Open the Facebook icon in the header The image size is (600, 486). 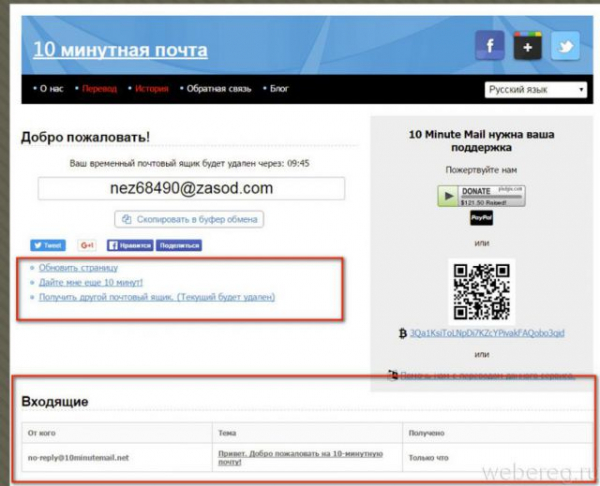489,46
